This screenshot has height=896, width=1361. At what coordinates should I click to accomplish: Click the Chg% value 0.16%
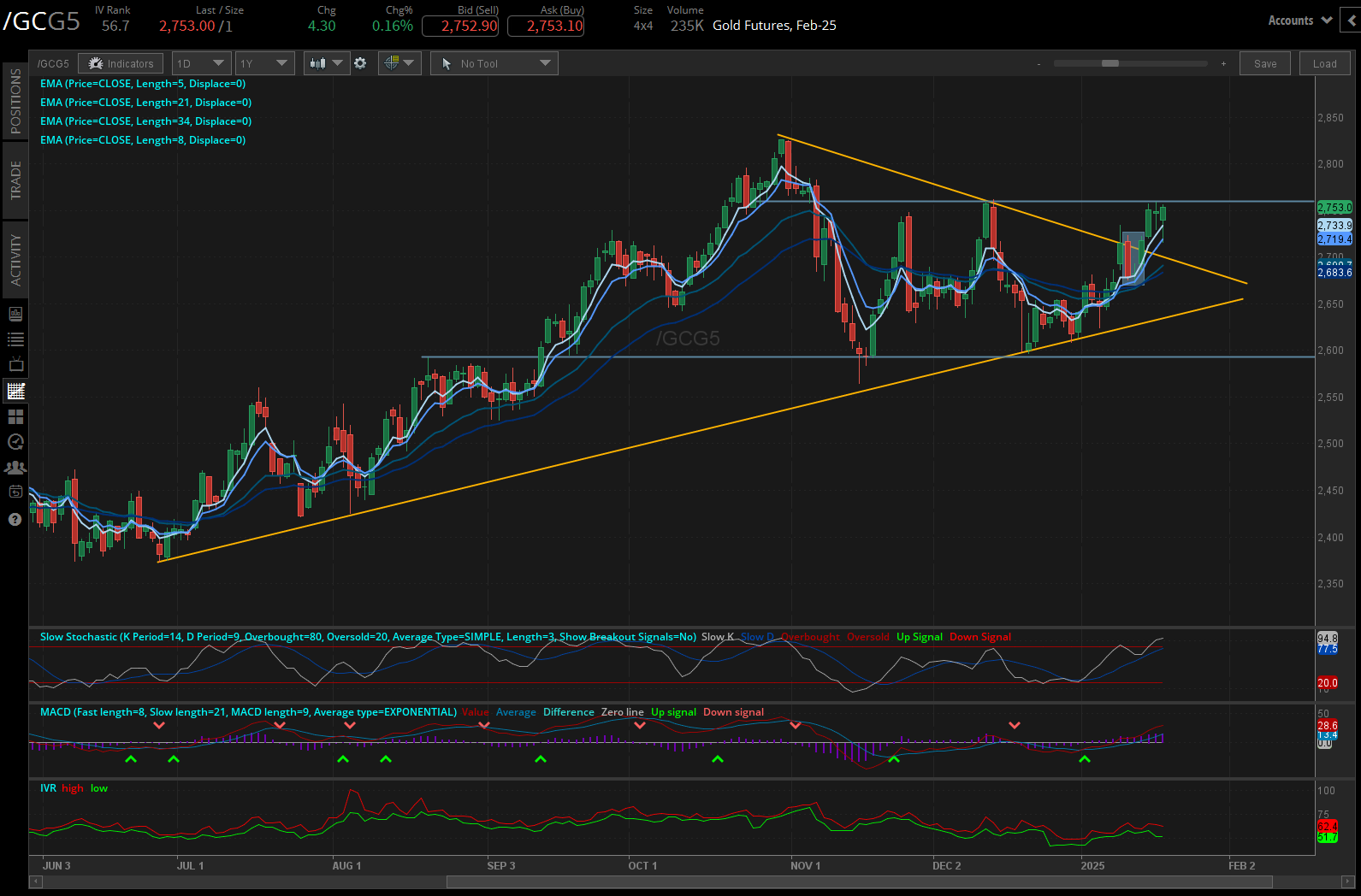[393, 26]
